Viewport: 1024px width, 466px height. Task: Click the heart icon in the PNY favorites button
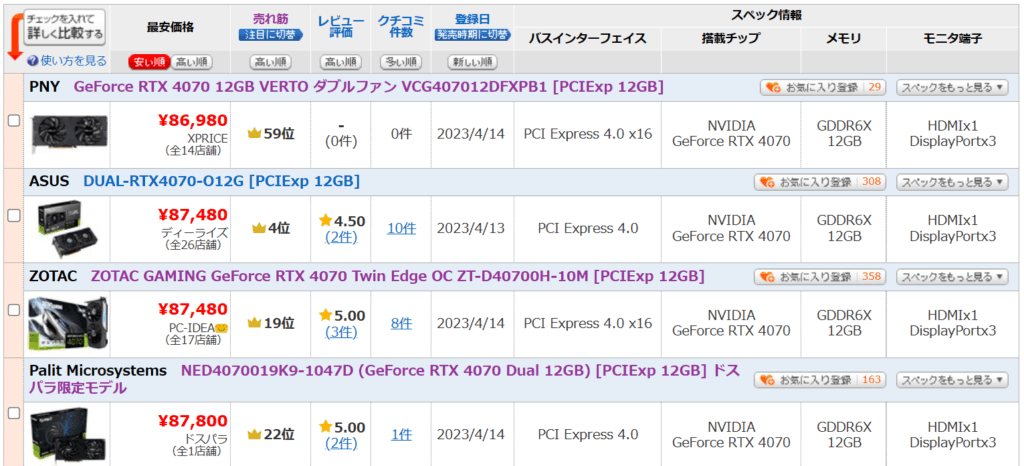click(775, 87)
